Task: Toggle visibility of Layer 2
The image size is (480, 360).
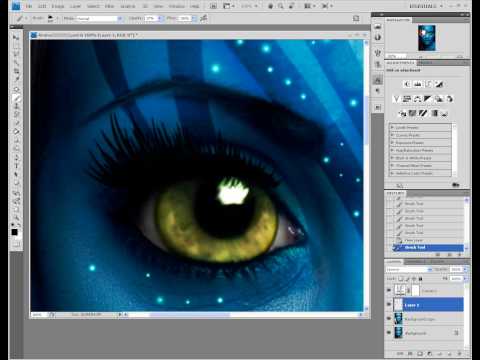Action: 389,305
